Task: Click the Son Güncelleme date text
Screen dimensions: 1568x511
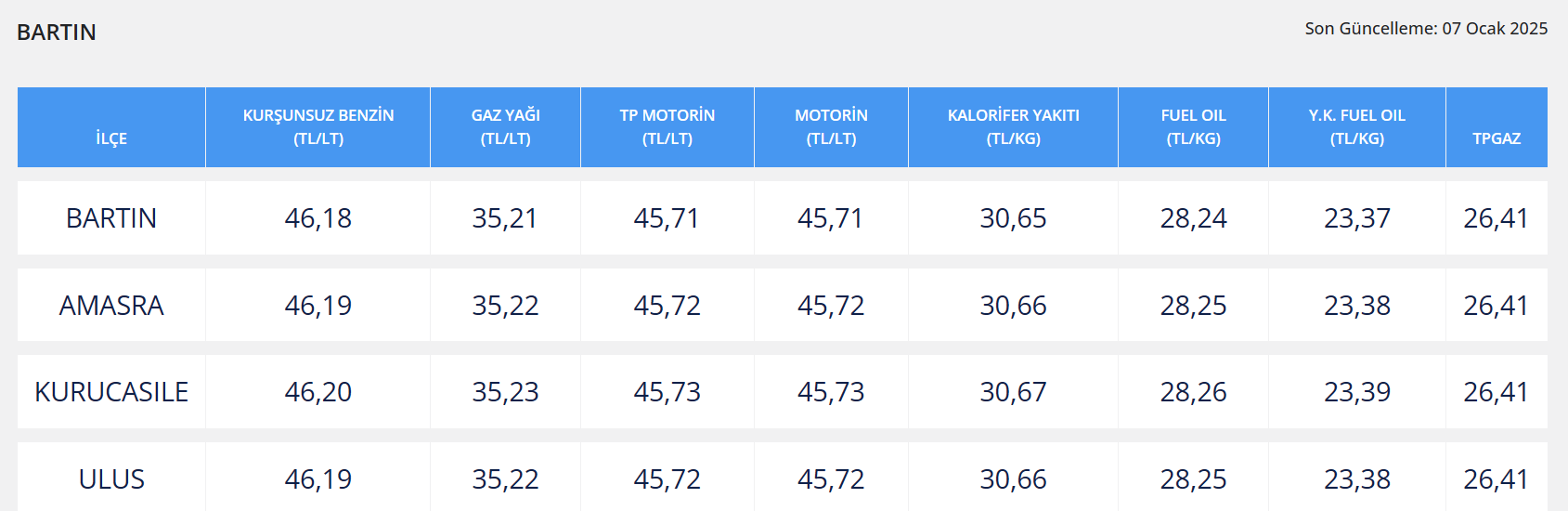Action: tap(1426, 29)
